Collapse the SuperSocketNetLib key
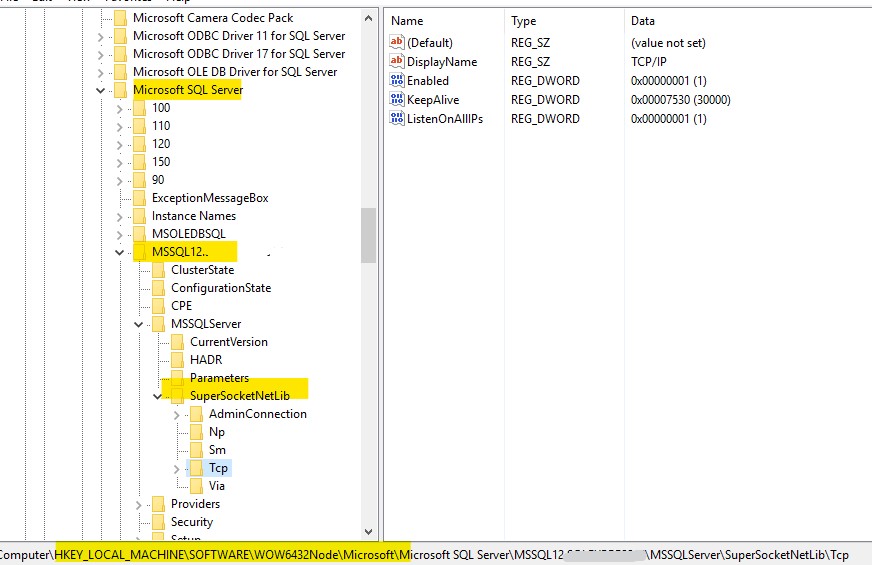The image size is (872, 565). tap(157, 397)
